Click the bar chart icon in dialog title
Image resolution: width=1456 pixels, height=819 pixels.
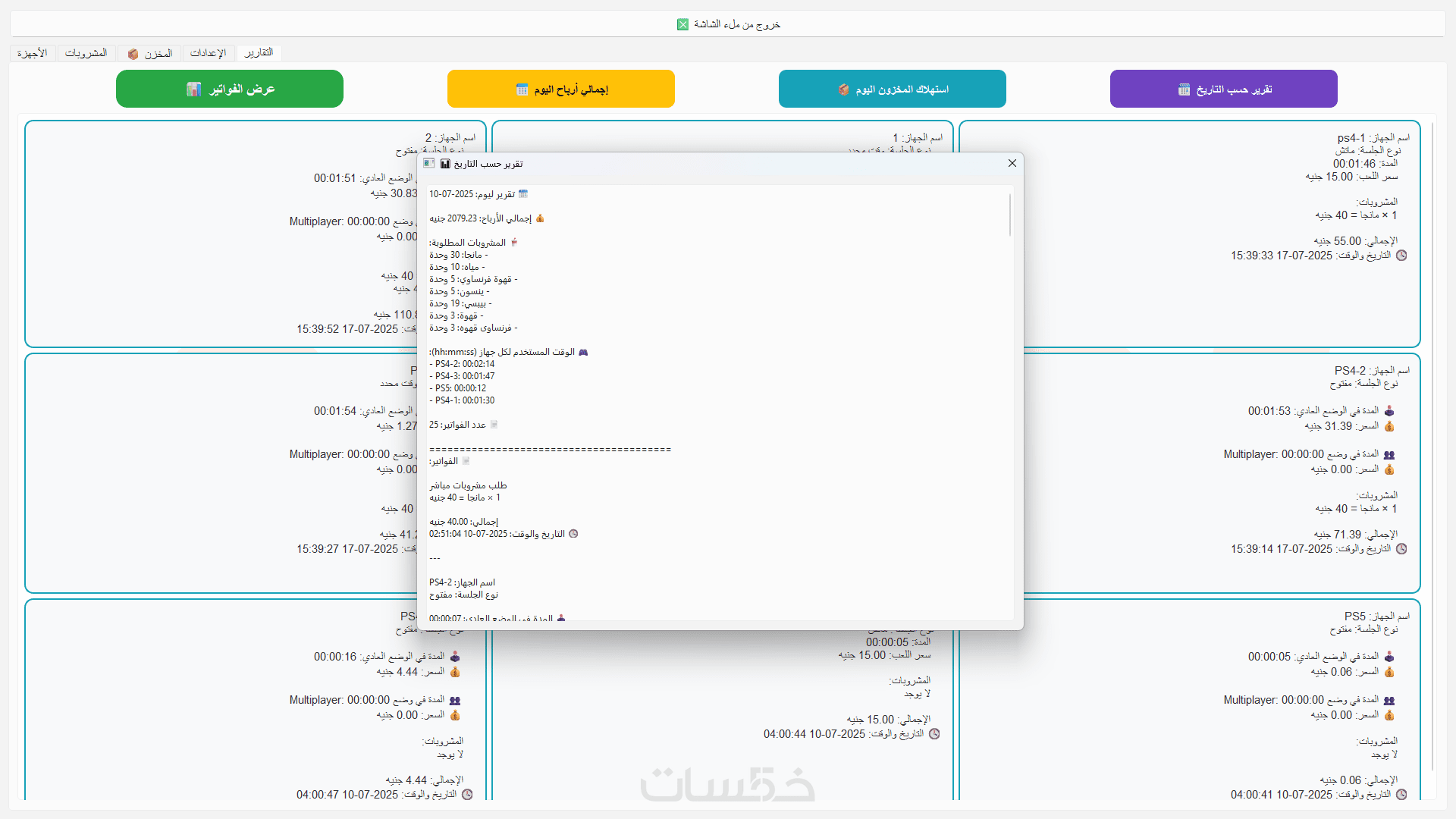click(445, 164)
